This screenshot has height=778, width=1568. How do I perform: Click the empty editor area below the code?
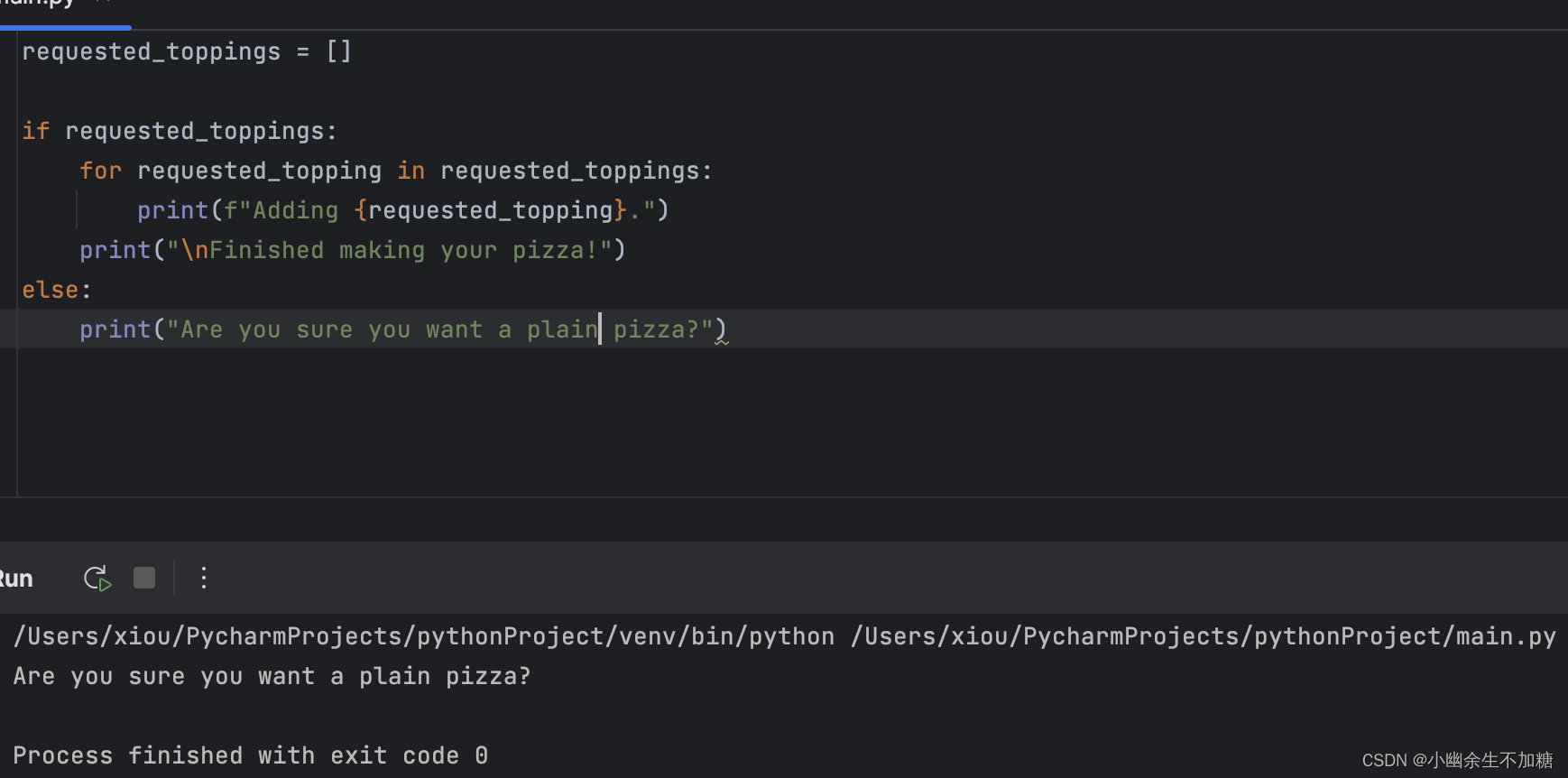(792, 422)
